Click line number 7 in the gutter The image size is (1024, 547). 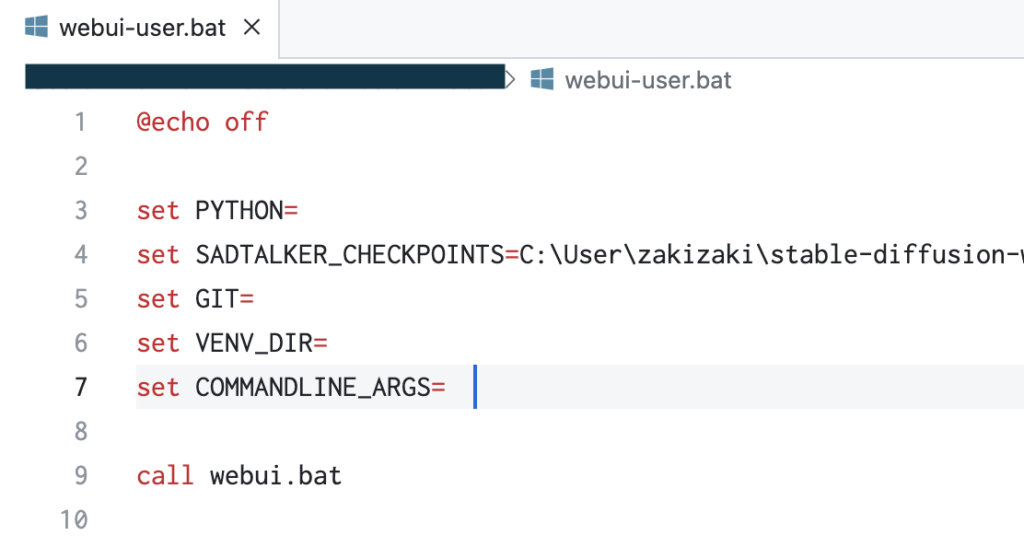coord(80,387)
